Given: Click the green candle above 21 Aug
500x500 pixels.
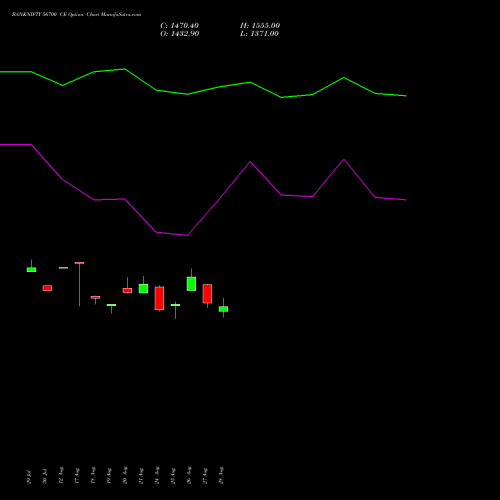Looking at the screenshot, I should 143,289.
